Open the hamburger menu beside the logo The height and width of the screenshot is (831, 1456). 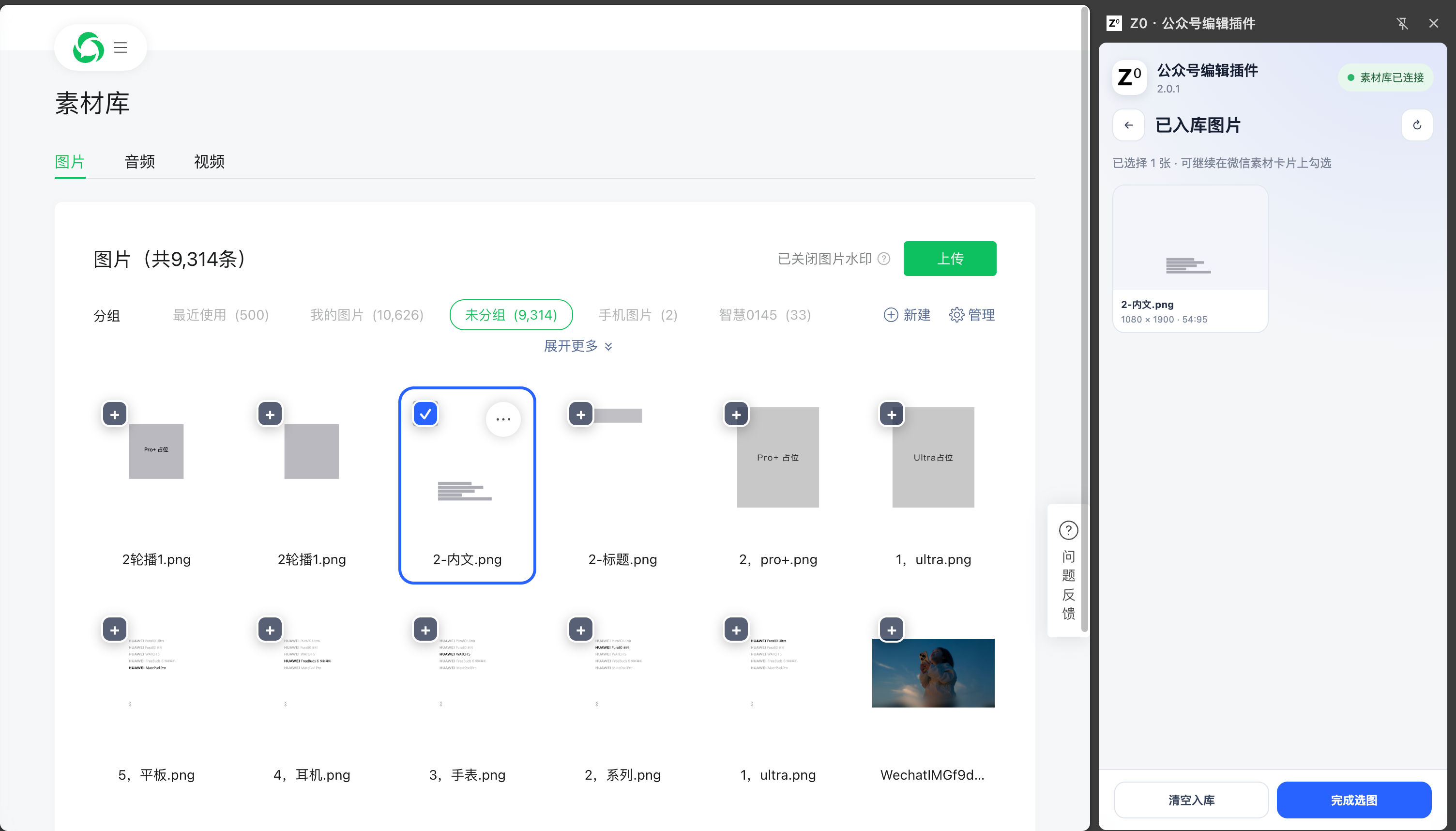tap(121, 47)
